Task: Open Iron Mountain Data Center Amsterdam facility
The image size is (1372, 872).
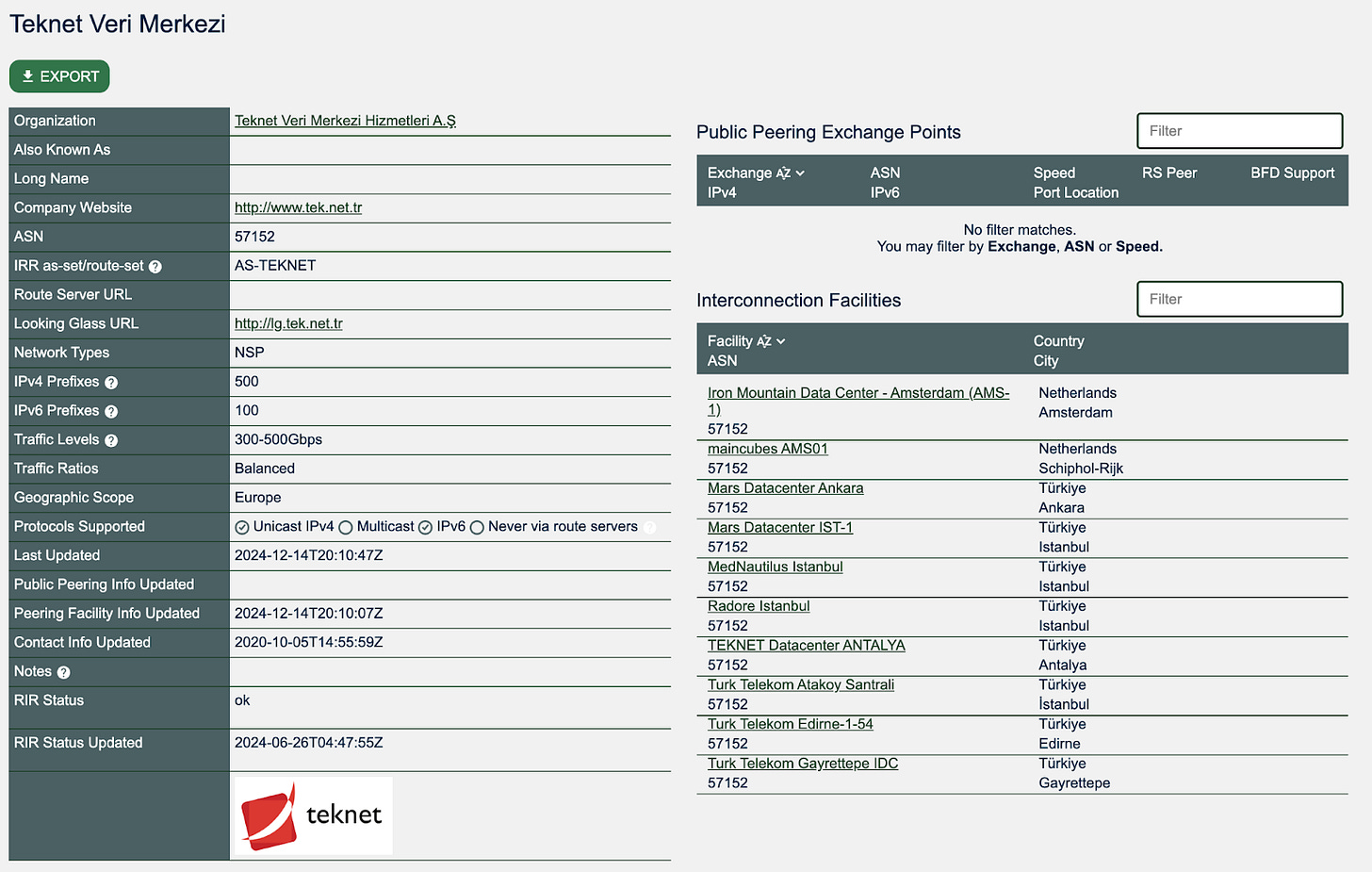Action: tap(858, 401)
